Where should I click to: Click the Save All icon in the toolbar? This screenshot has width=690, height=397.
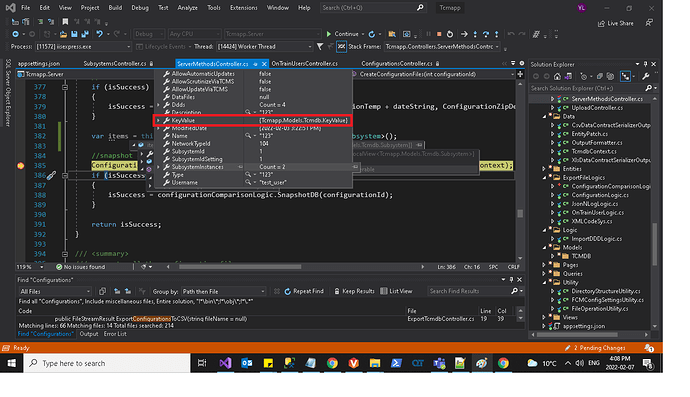point(85,34)
